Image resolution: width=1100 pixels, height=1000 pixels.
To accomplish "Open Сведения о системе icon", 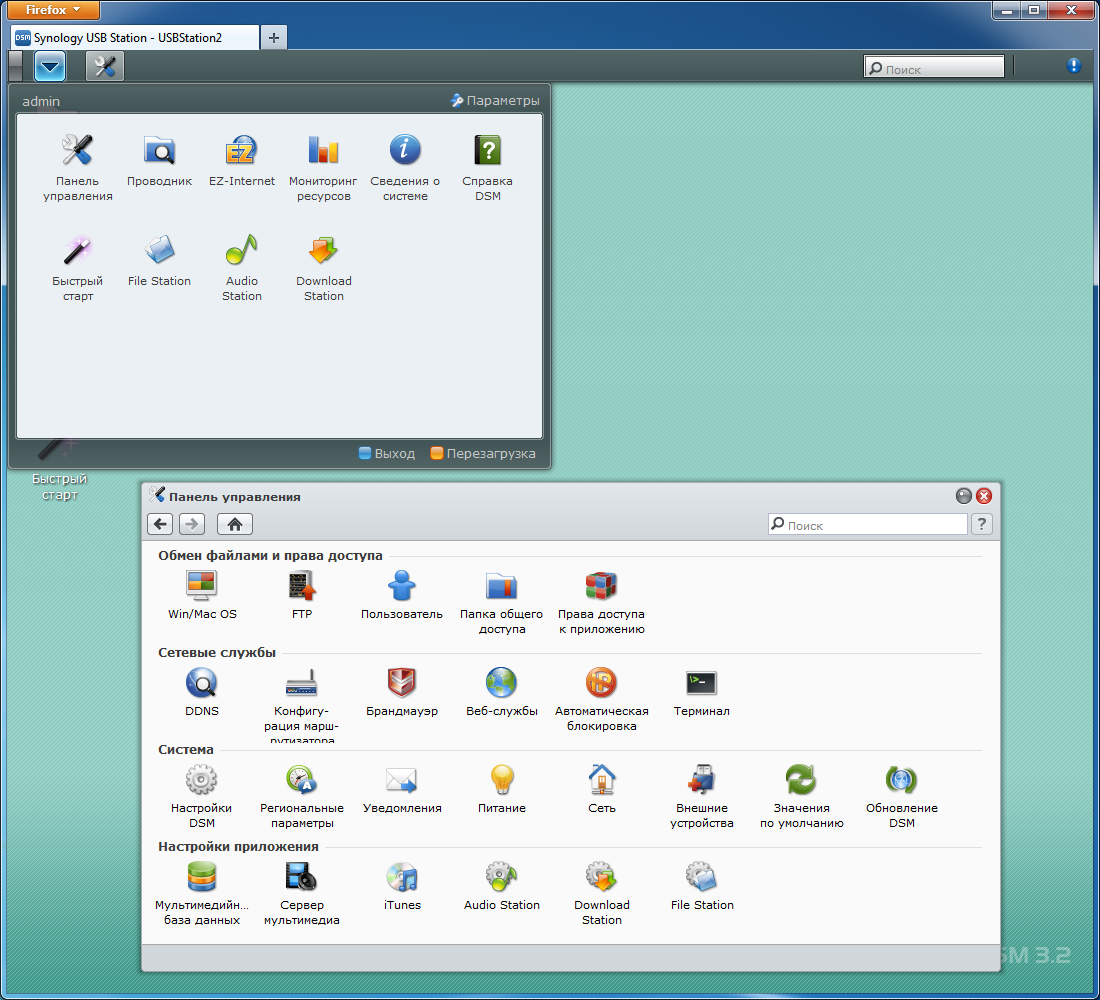I will (405, 167).
